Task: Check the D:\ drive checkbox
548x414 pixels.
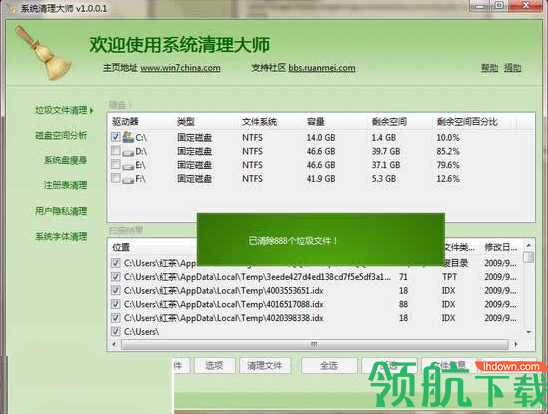Action: pos(116,151)
